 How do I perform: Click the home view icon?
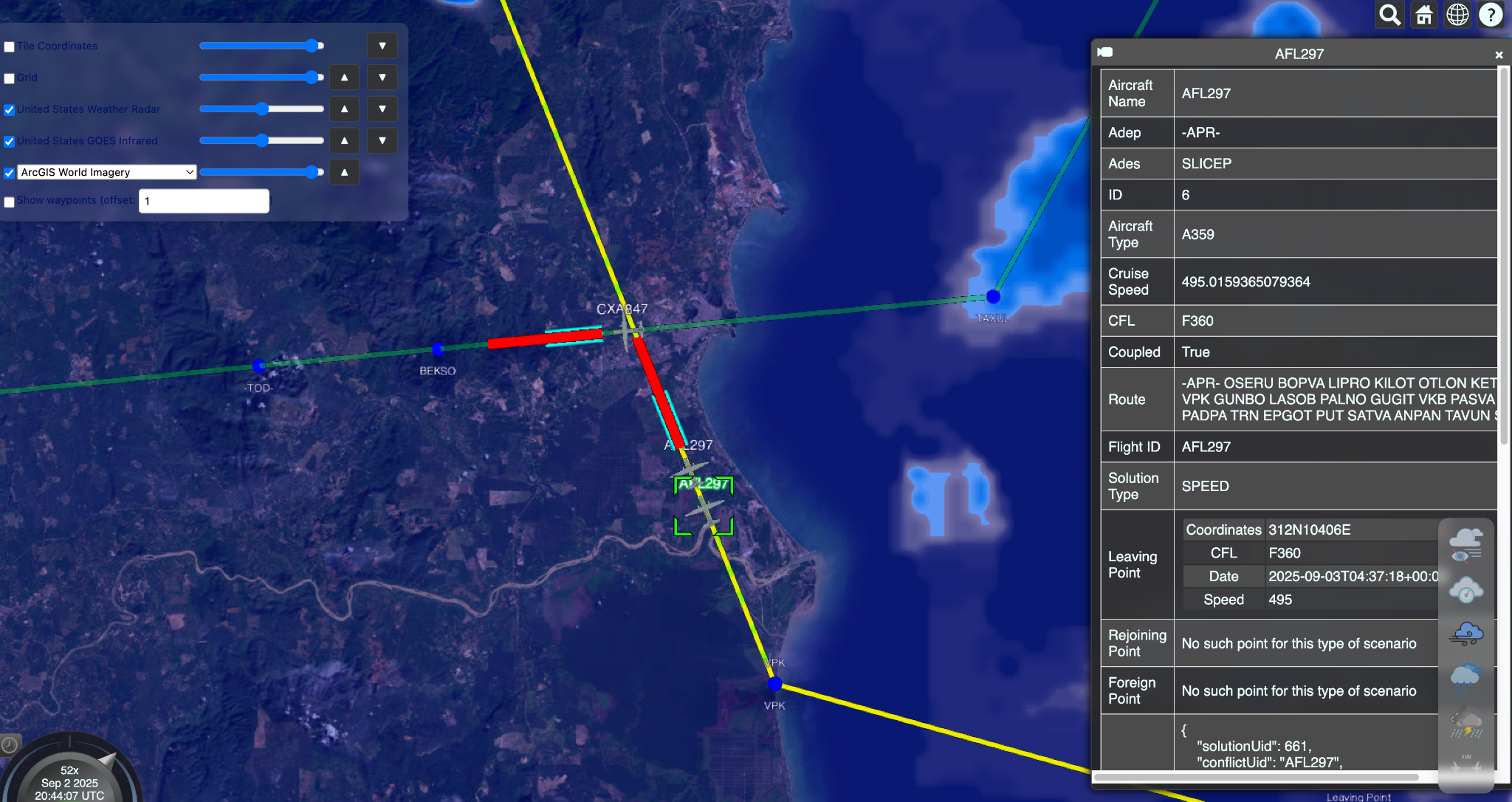(x=1423, y=15)
